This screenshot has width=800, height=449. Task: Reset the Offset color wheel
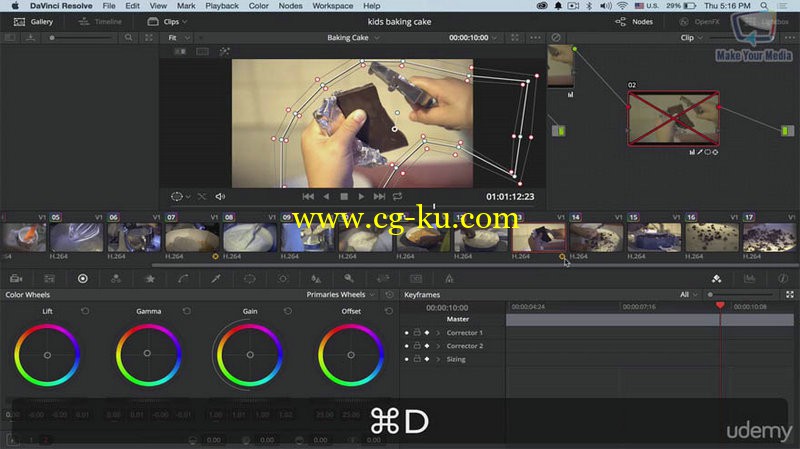[x=389, y=311]
